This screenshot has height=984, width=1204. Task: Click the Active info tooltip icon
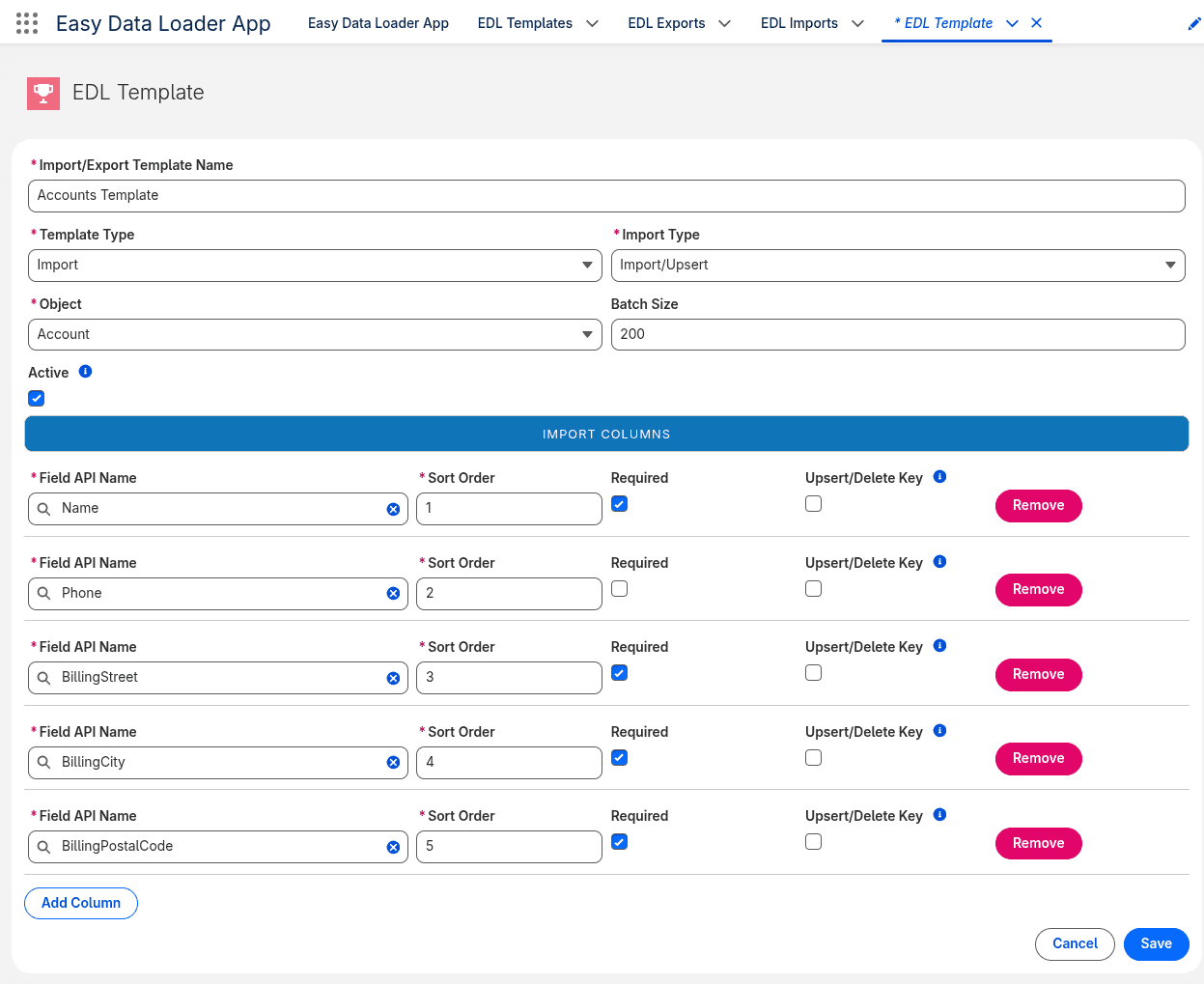pos(85,372)
